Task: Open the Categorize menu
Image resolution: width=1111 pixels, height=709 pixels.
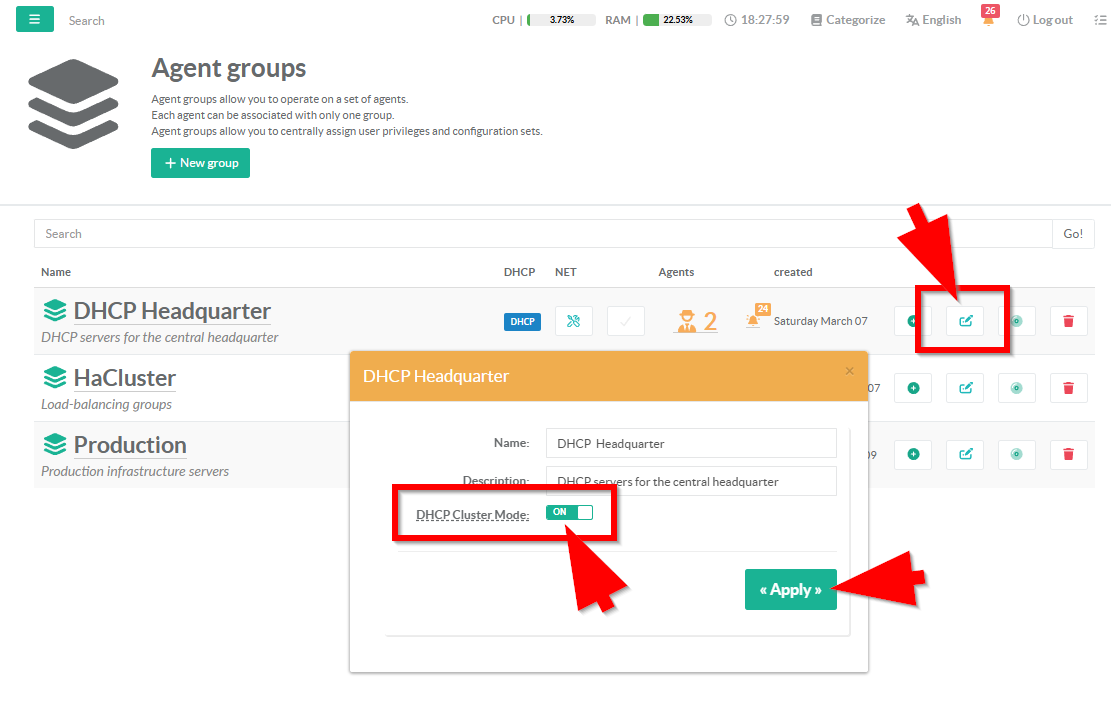Action: 847,20
